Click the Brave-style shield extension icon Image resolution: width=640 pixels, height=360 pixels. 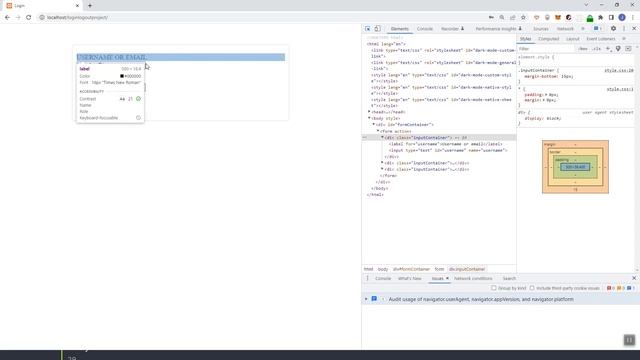537,18
